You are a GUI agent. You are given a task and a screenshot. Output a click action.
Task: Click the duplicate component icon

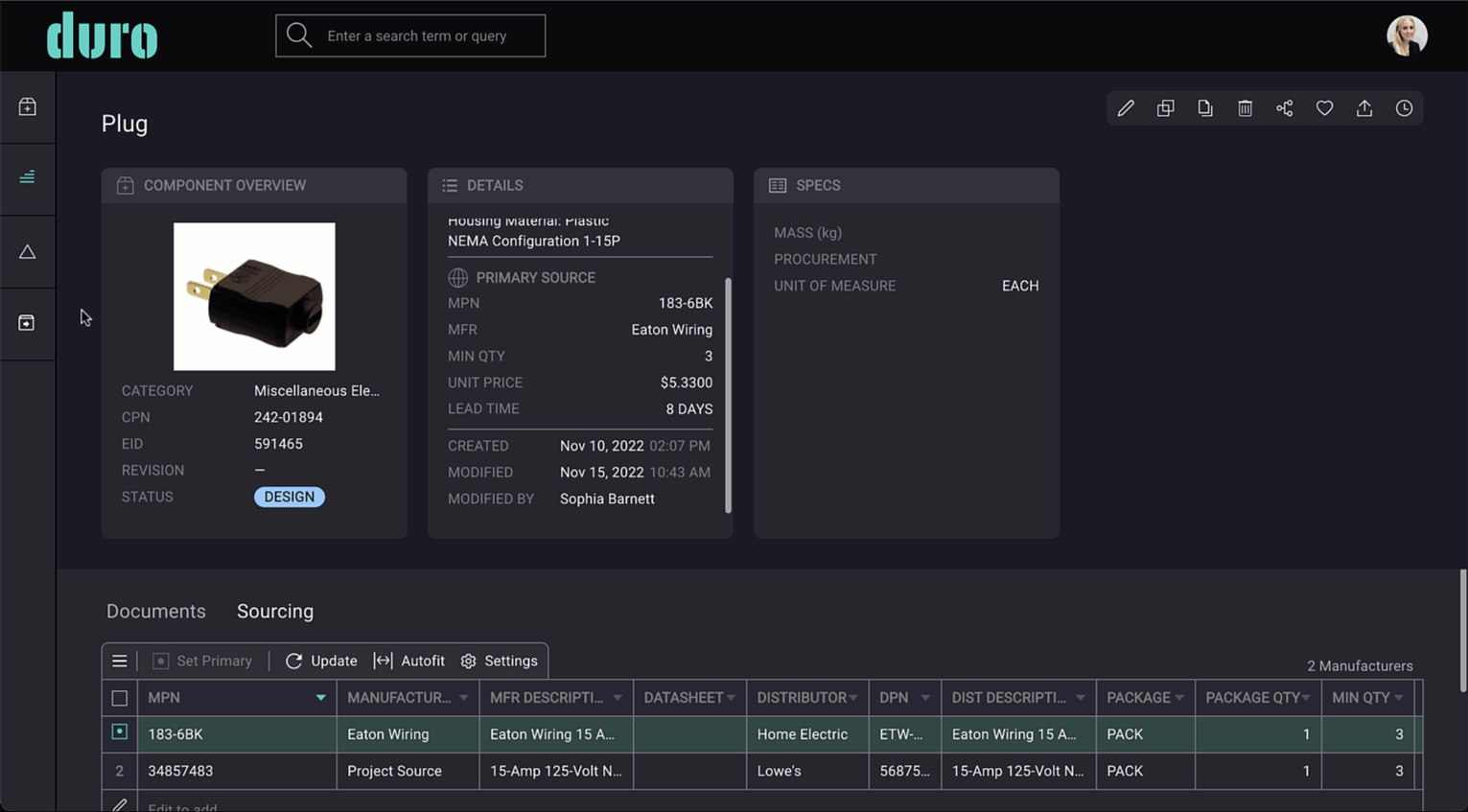[1166, 108]
